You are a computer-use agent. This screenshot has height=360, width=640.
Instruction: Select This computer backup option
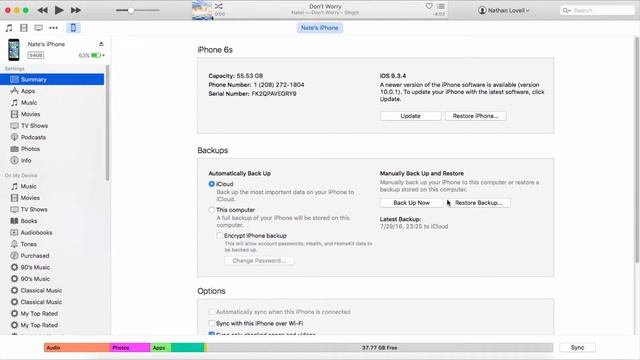[211, 210]
